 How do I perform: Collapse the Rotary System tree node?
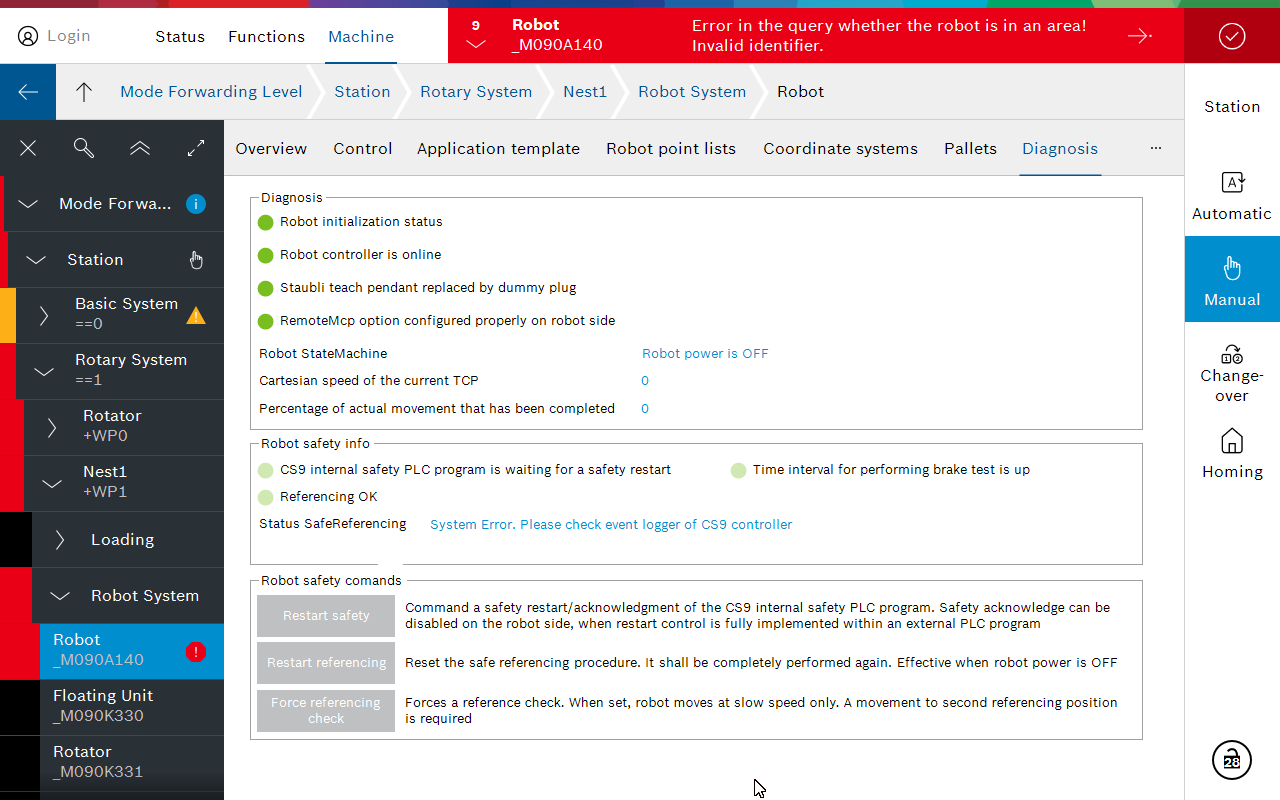pyautogui.click(x=44, y=372)
